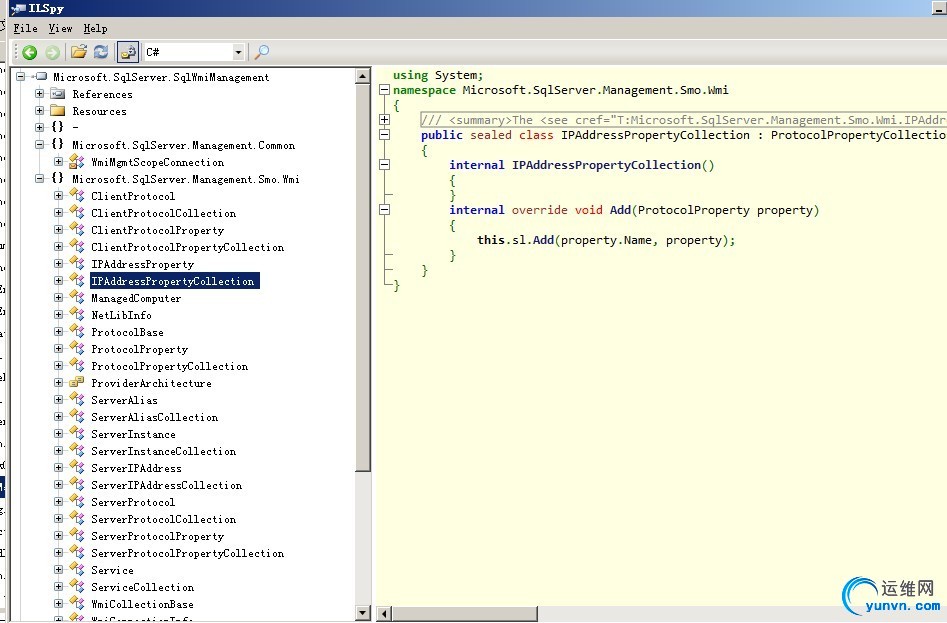Expand the collapsed summary comment in code
Screen dimensions: 947x623
pos(384,120)
